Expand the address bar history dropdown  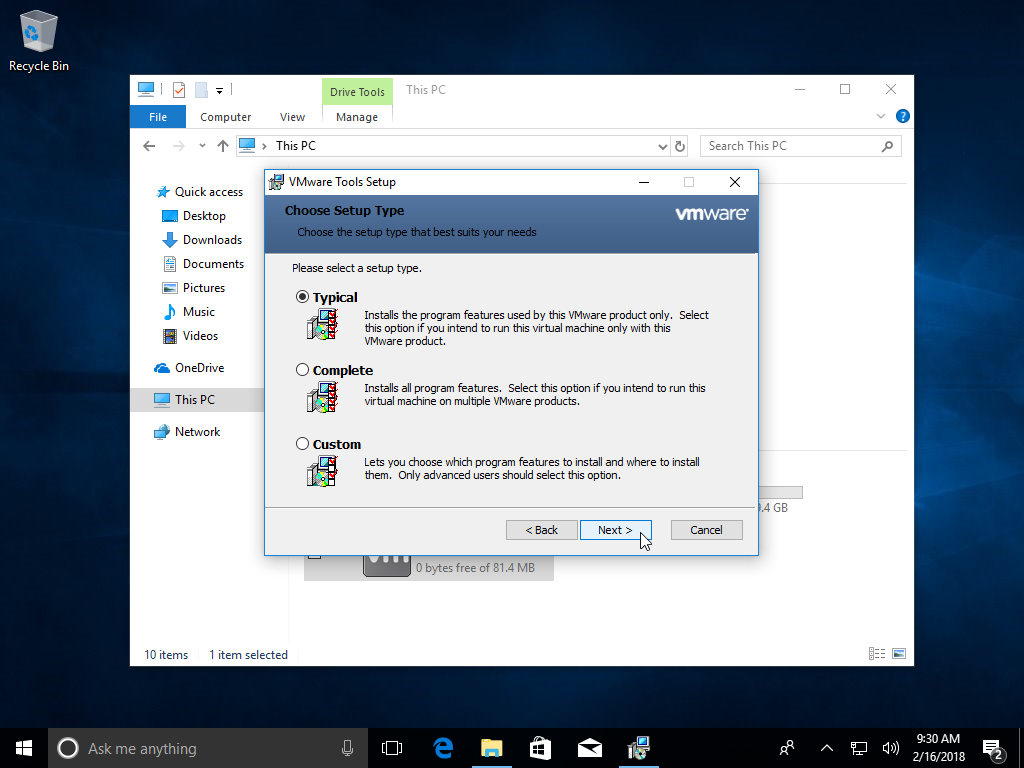(662, 146)
